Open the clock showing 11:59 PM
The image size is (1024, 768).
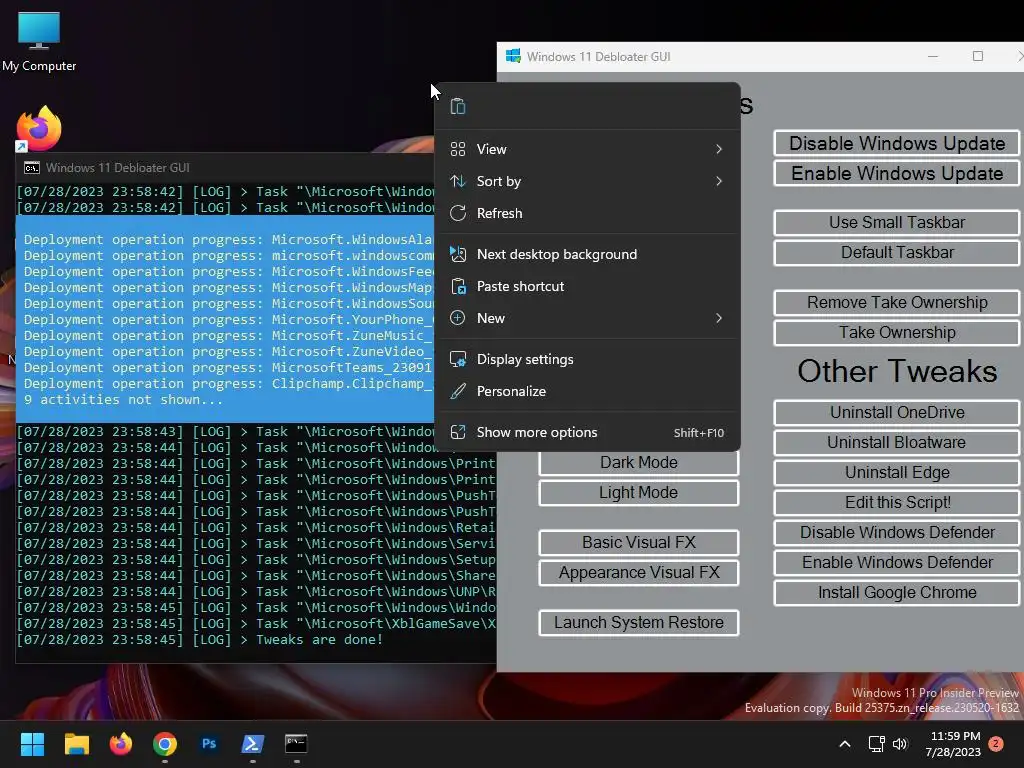[x=953, y=744]
